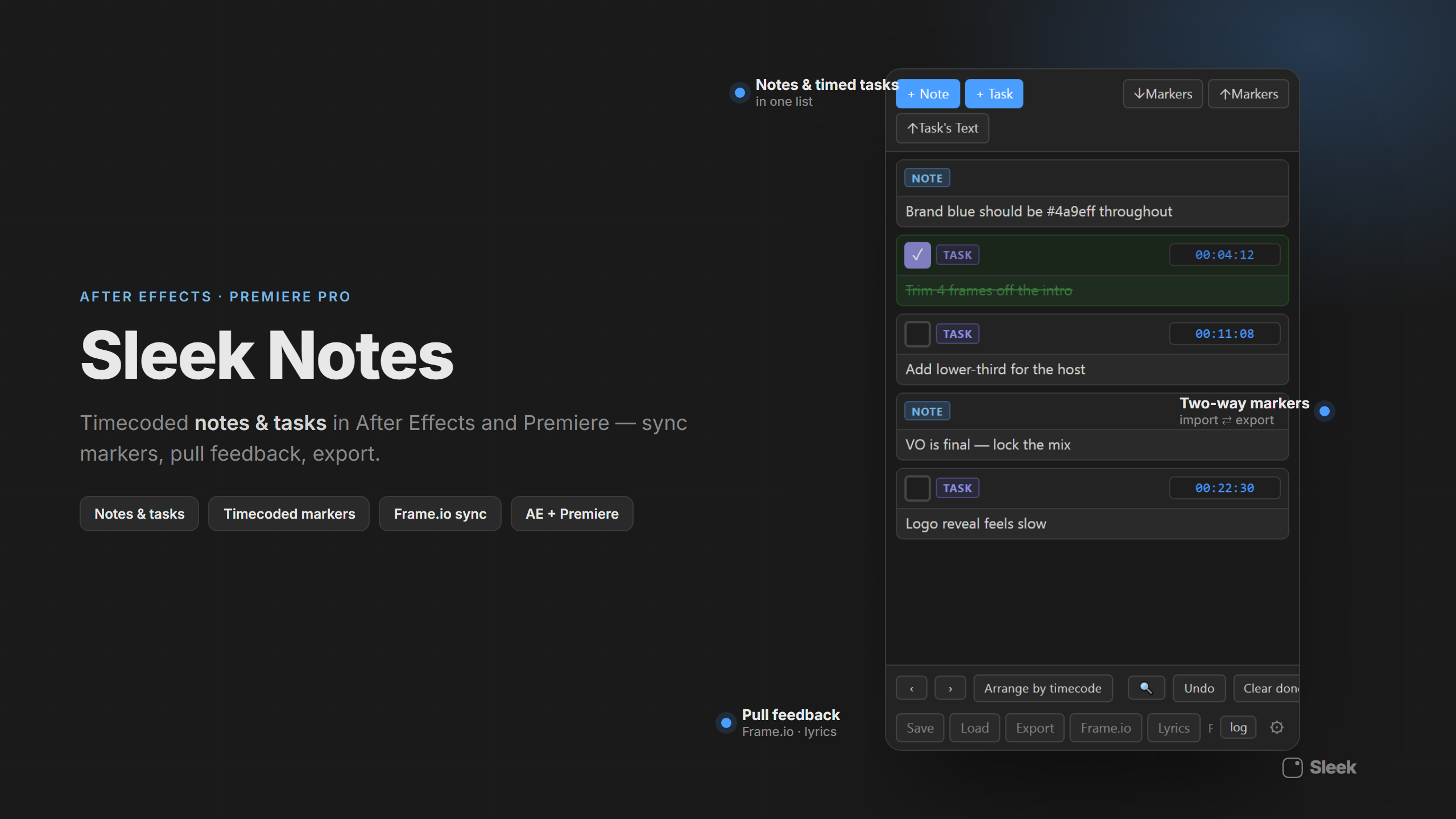This screenshot has height=819, width=1456.
Task: Click the blue dot beside Pull feedback
Action: point(726,723)
